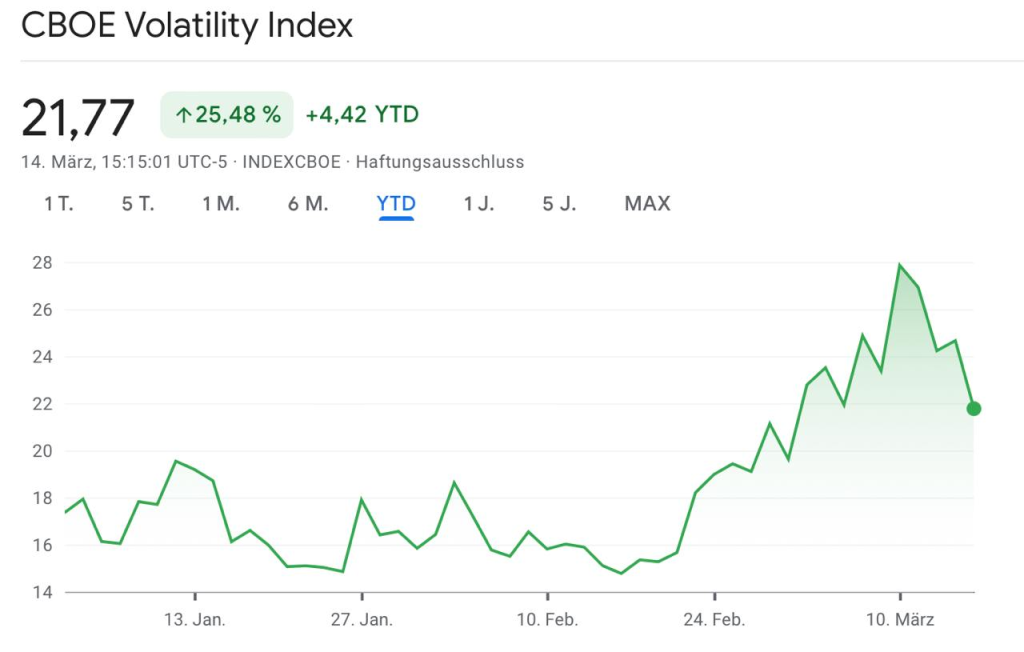Viewport: 1024px width, 652px height.
Task: Click the CBOE Volatility Index title
Action: click(x=187, y=26)
